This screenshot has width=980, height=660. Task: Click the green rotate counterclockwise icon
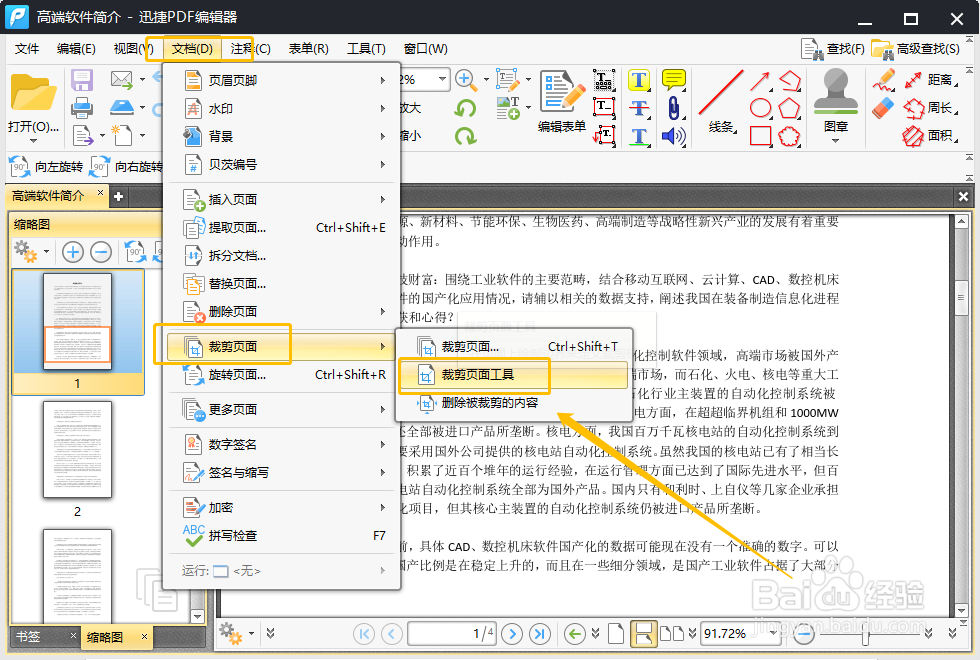(x=465, y=109)
